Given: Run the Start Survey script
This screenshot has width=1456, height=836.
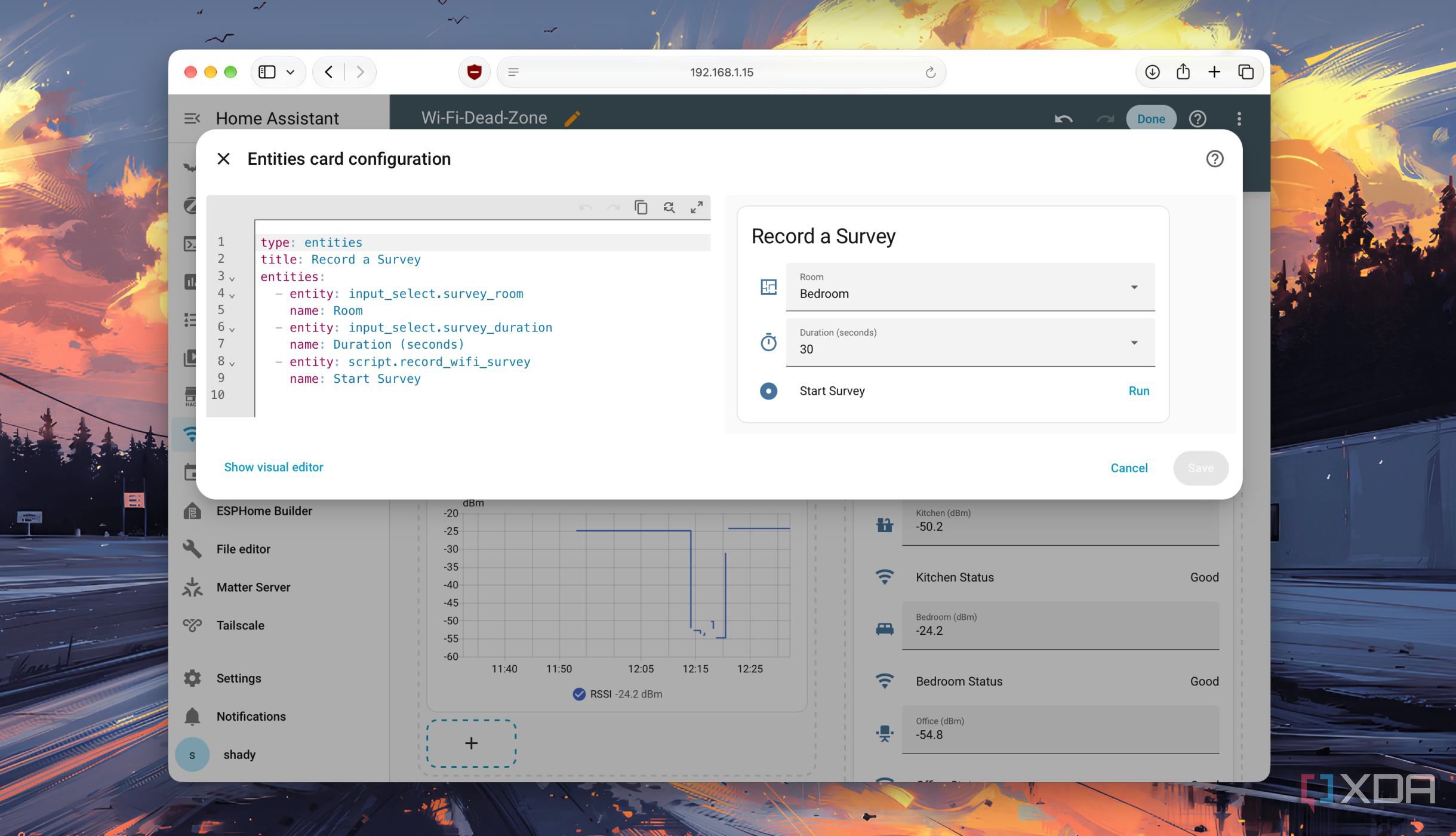Looking at the screenshot, I should point(1138,391).
